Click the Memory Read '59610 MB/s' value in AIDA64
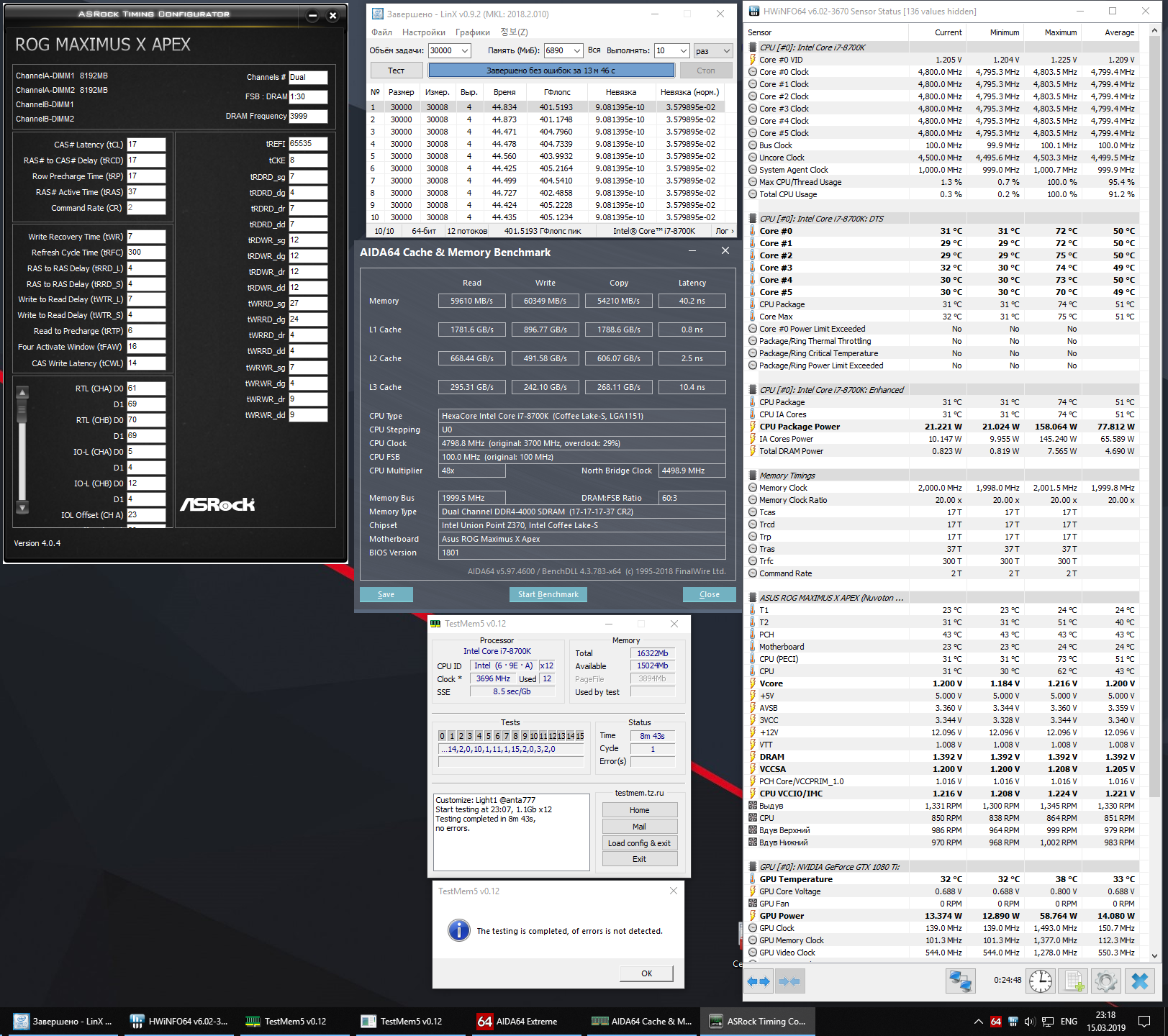 click(472, 301)
